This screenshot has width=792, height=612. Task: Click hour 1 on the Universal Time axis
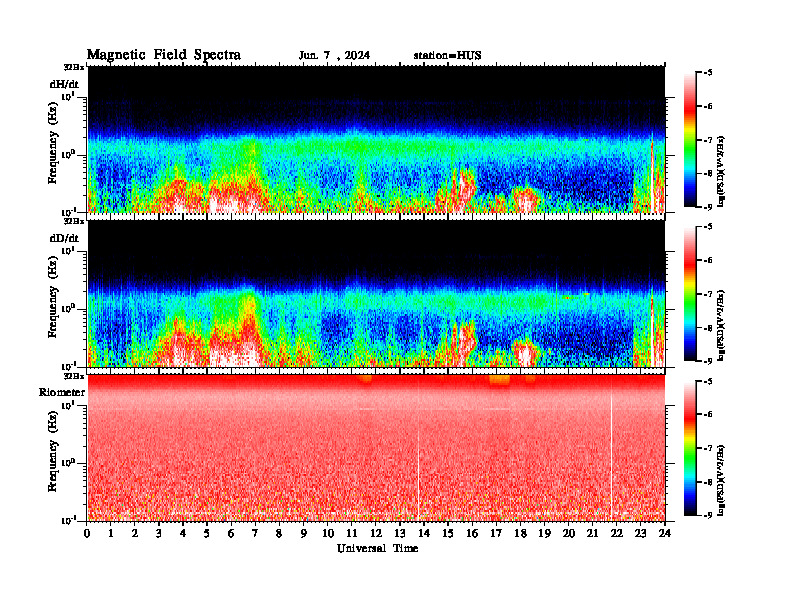111,534
